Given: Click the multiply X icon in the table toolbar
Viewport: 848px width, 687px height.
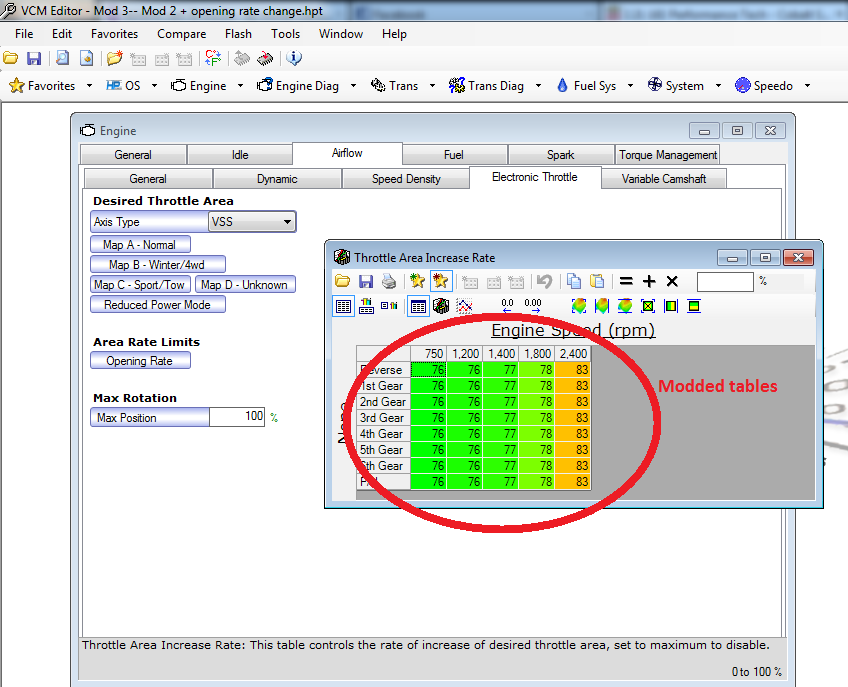Looking at the screenshot, I should pyautogui.click(x=672, y=281).
